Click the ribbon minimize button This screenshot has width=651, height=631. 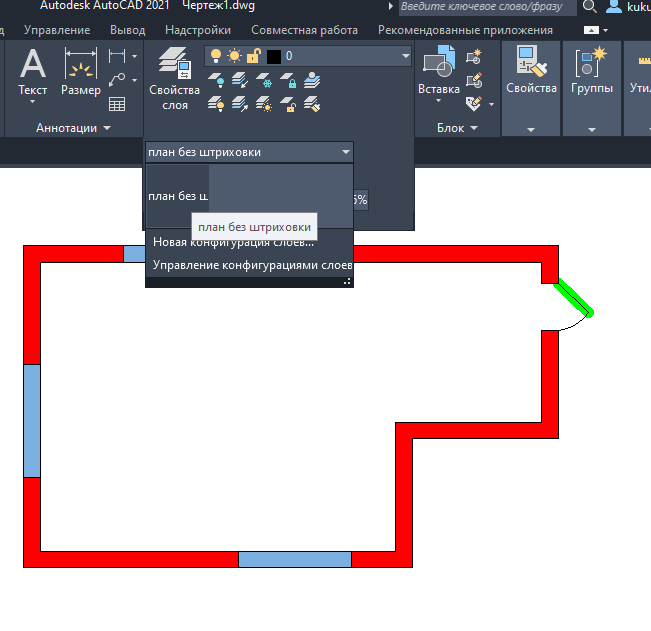(591, 30)
